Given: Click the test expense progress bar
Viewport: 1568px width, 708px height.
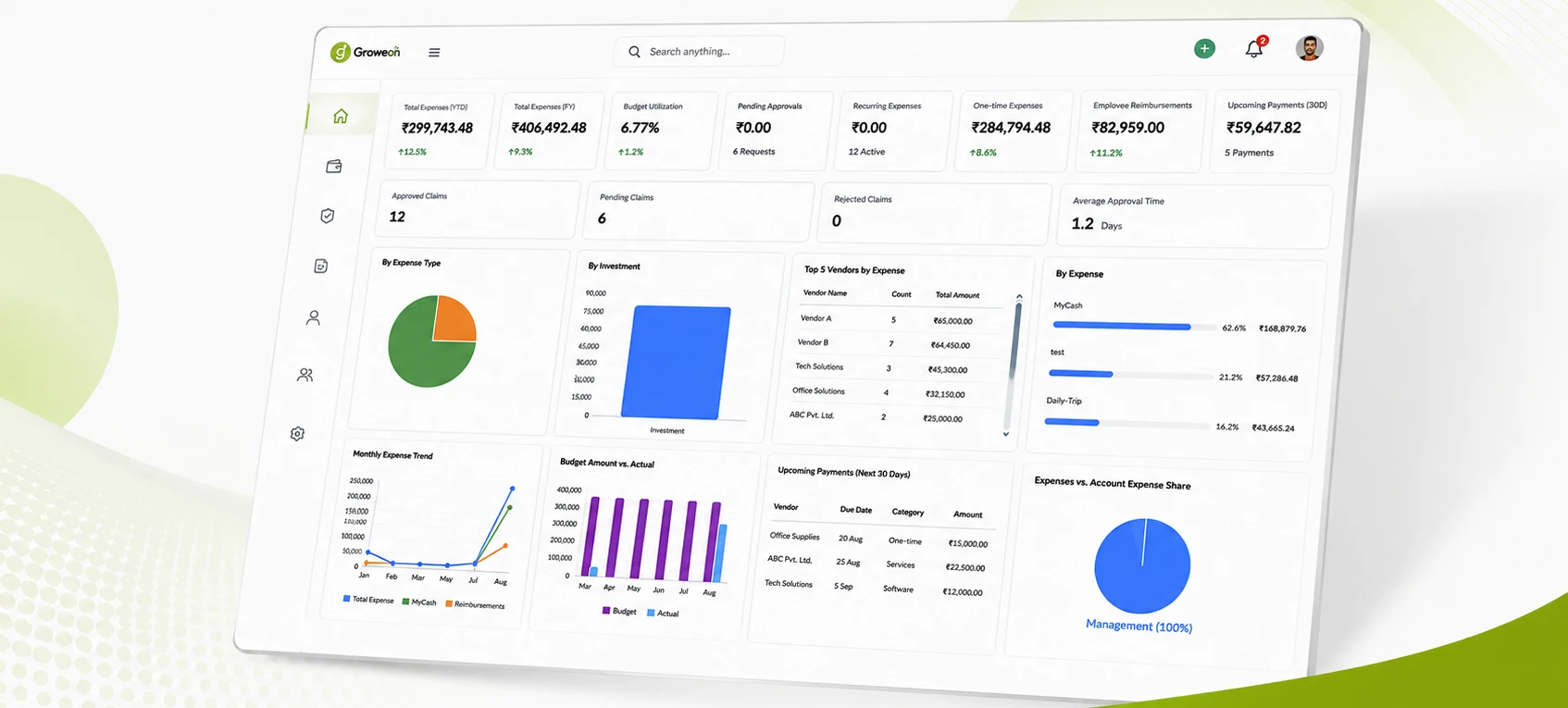Looking at the screenshot, I should point(1130,375).
